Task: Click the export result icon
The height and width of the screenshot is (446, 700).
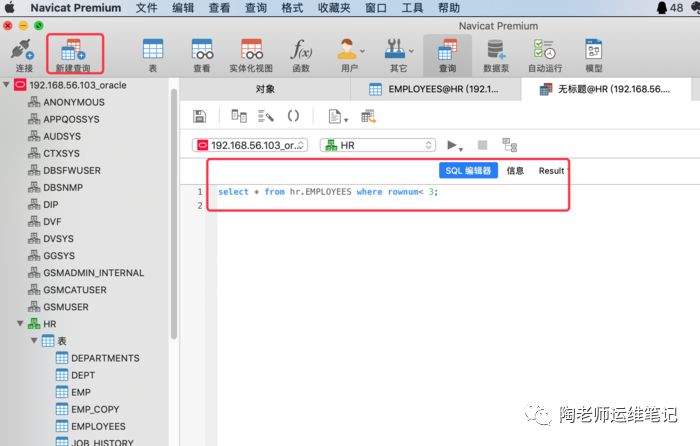Action: tap(368, 117)
